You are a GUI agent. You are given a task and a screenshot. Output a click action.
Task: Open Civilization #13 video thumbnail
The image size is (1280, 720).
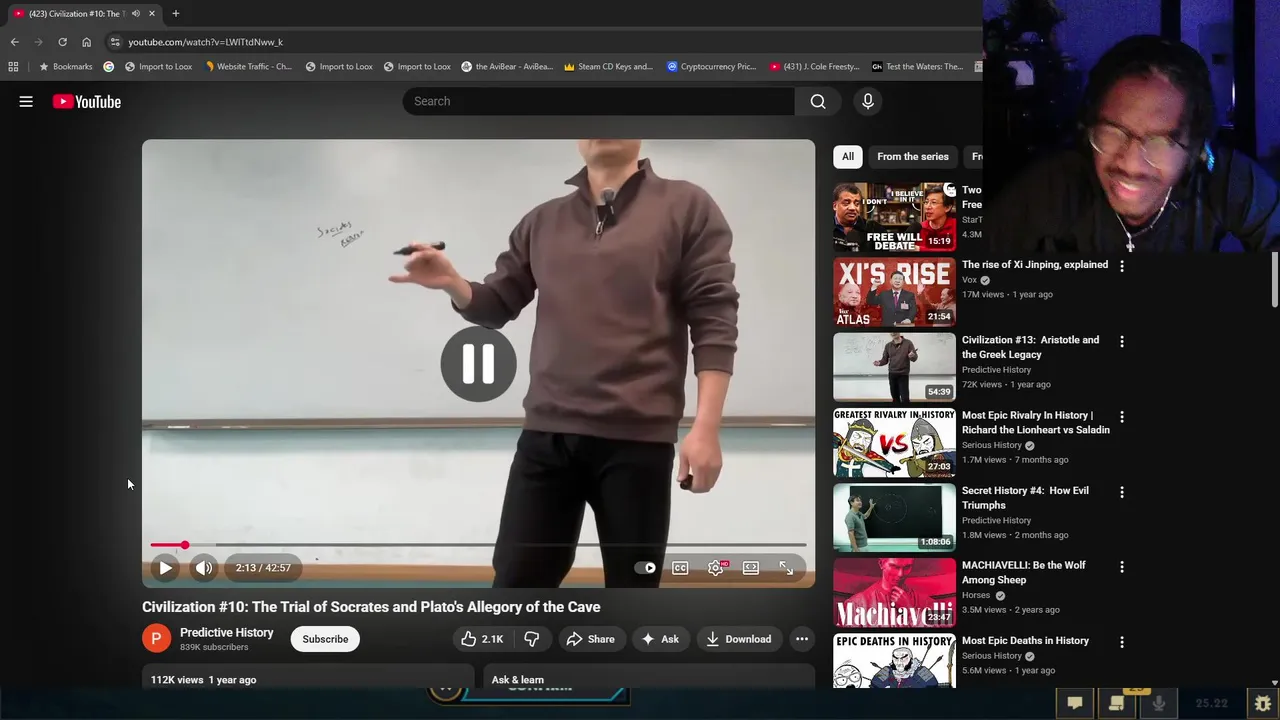[x=894, y=366]
